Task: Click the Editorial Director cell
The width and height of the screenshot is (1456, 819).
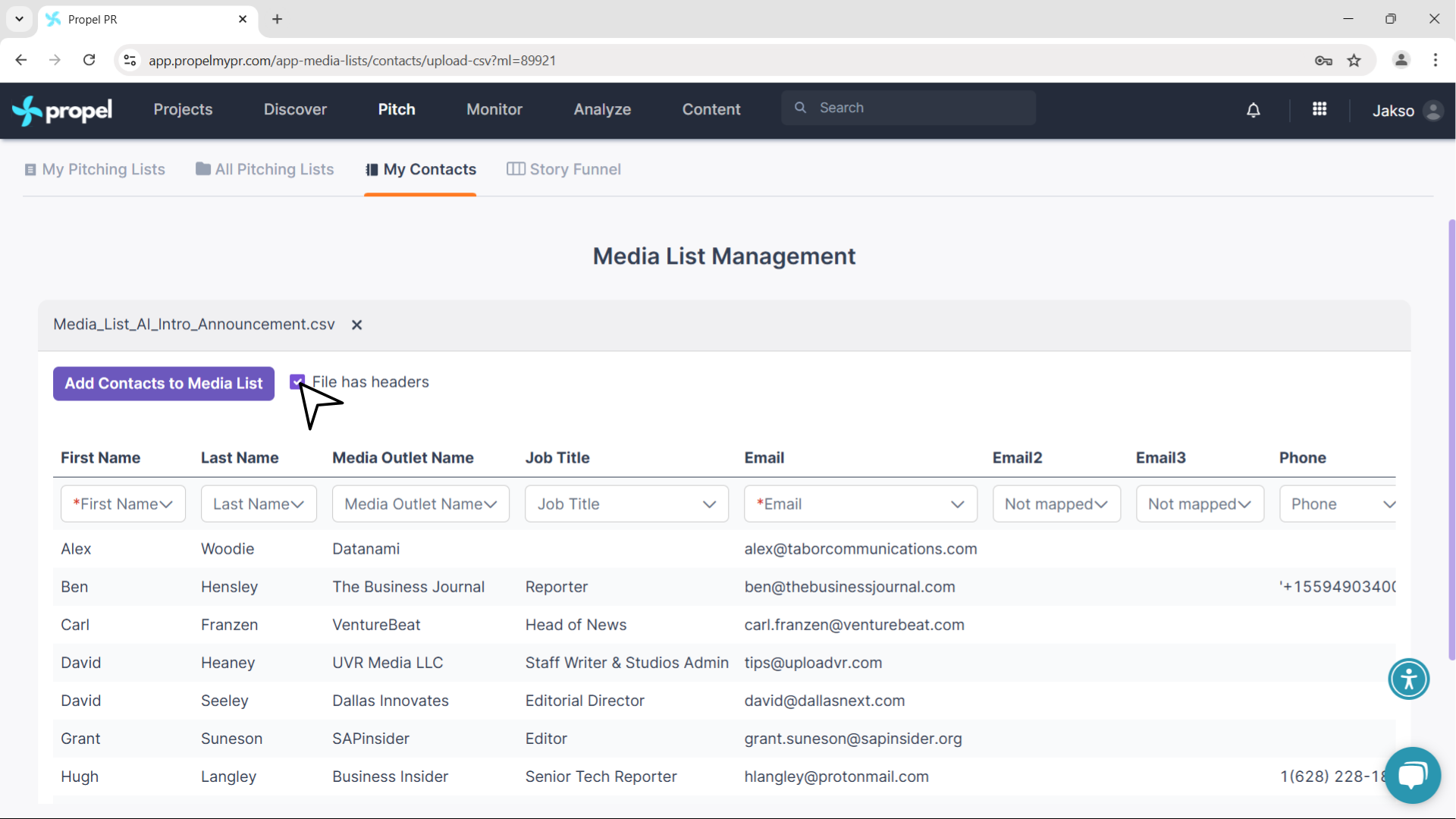Action: point(585,701)
